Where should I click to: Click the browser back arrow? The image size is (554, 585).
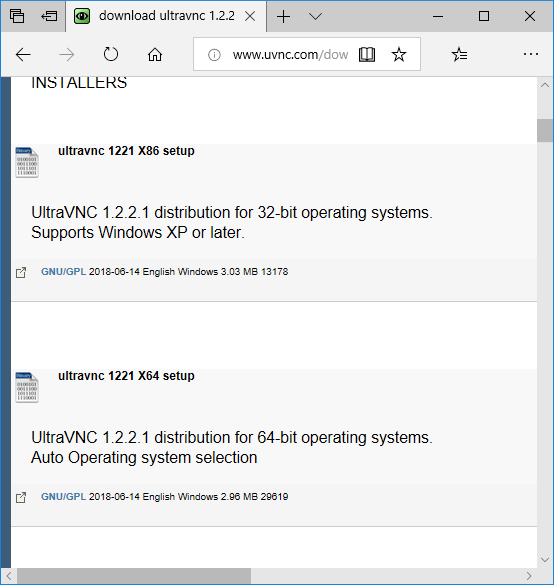(x=23, y=55)
